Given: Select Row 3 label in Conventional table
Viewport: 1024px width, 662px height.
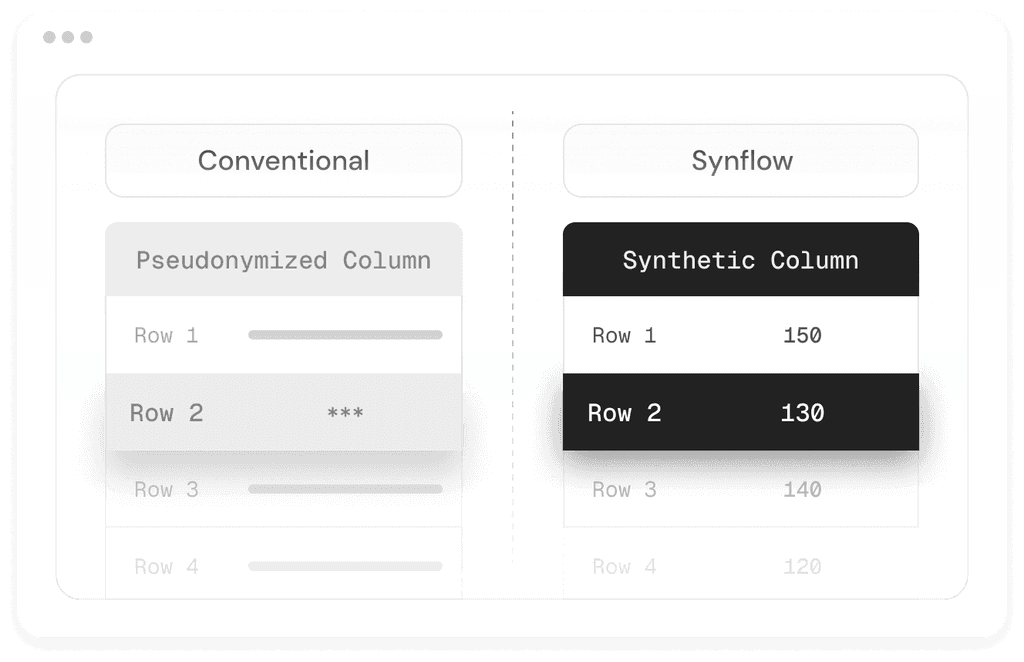Looking at the screenshot, I should [x=166, y=489].
